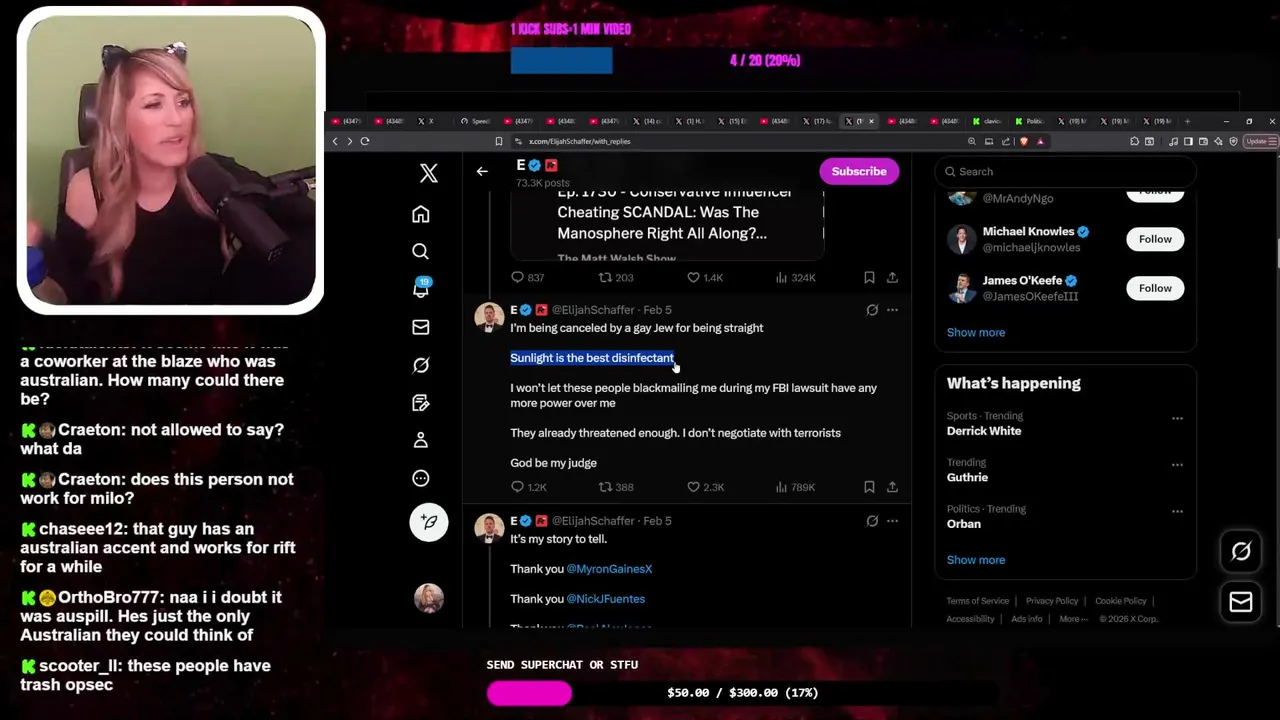Open Home from X sidebar

tap(421, 214)
